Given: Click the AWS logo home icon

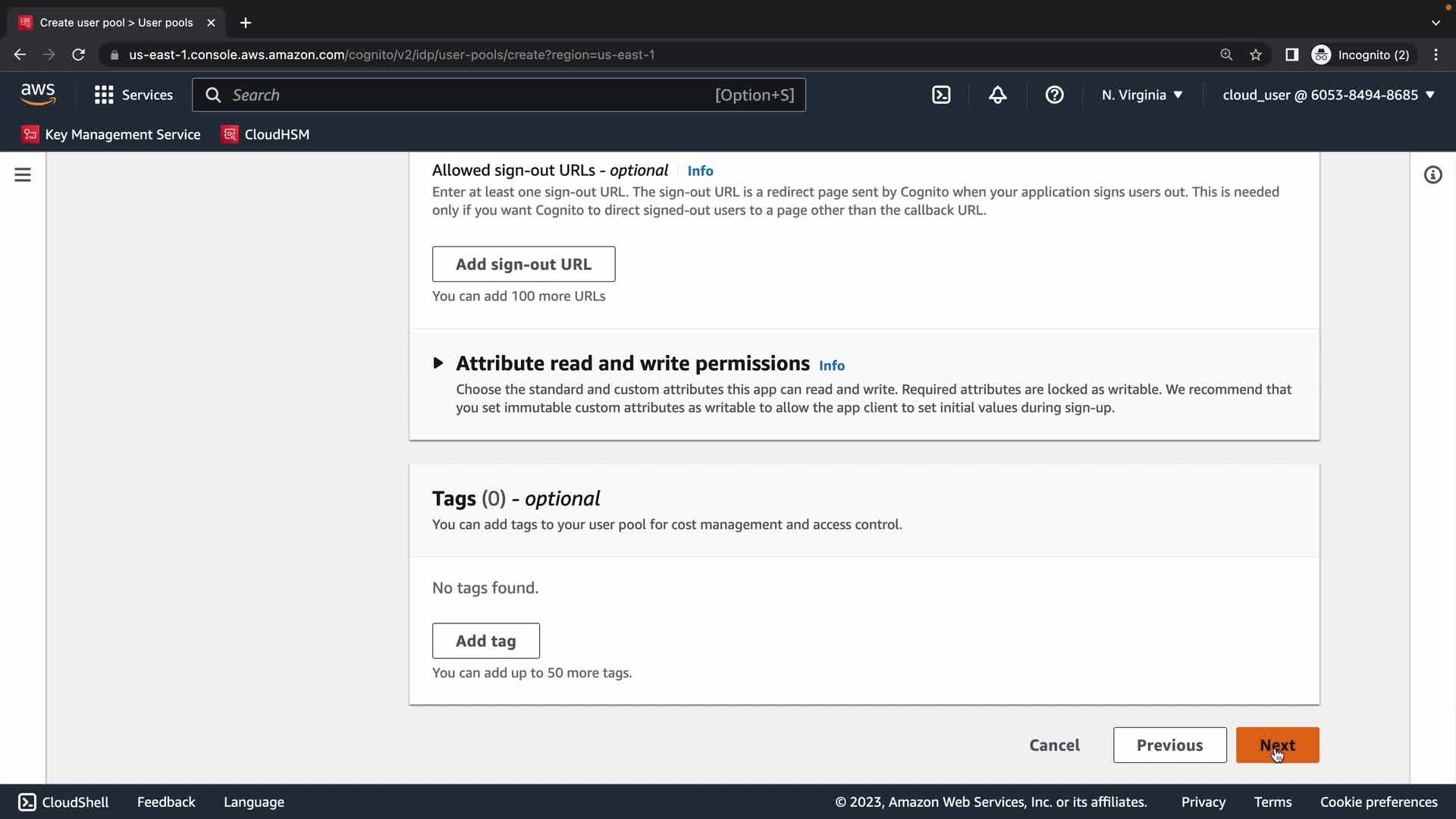Looking at the screenshot, I should click(x=38, y=95).
